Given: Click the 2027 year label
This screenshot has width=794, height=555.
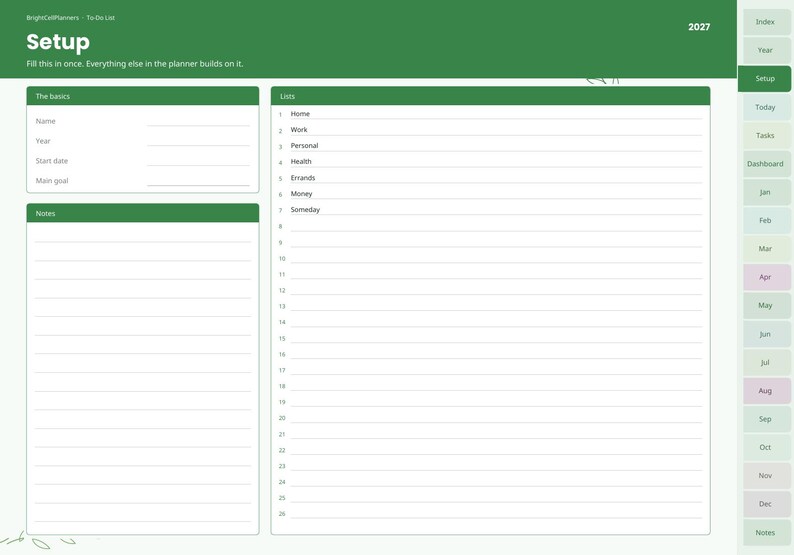Looking at the screenshot, I should [x=699, y=27].
